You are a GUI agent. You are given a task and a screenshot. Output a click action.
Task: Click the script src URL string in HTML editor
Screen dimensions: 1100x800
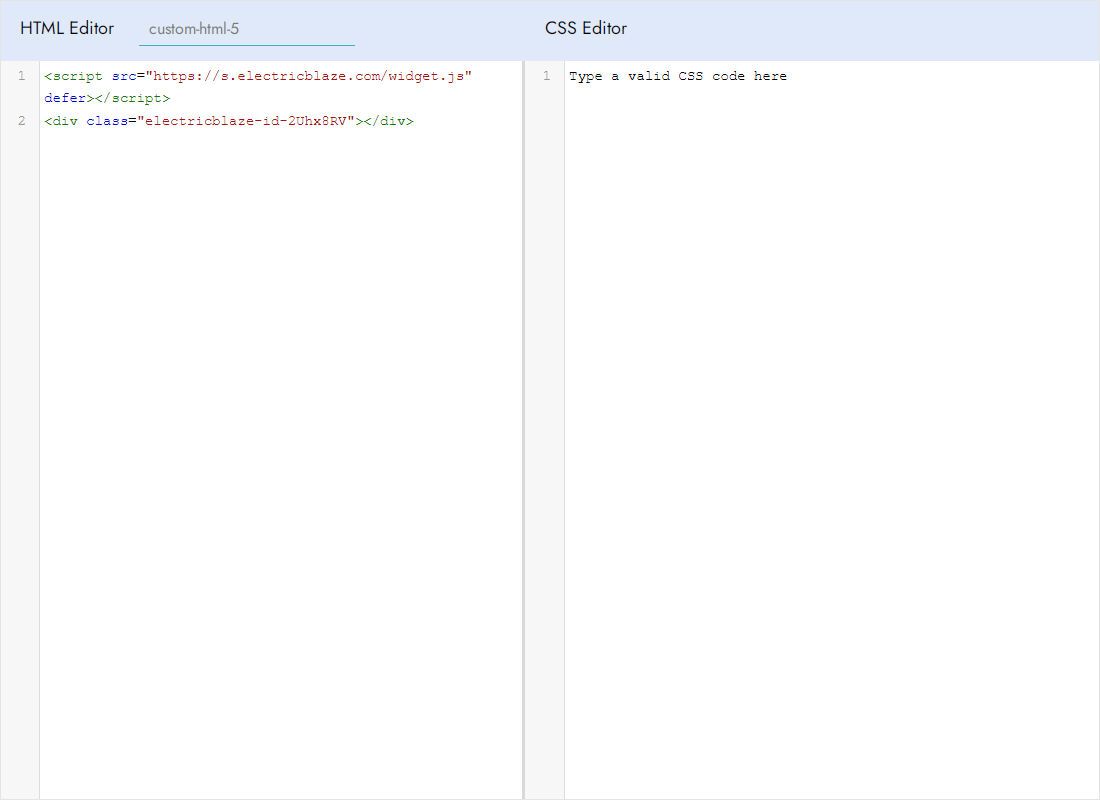point(309,76)
